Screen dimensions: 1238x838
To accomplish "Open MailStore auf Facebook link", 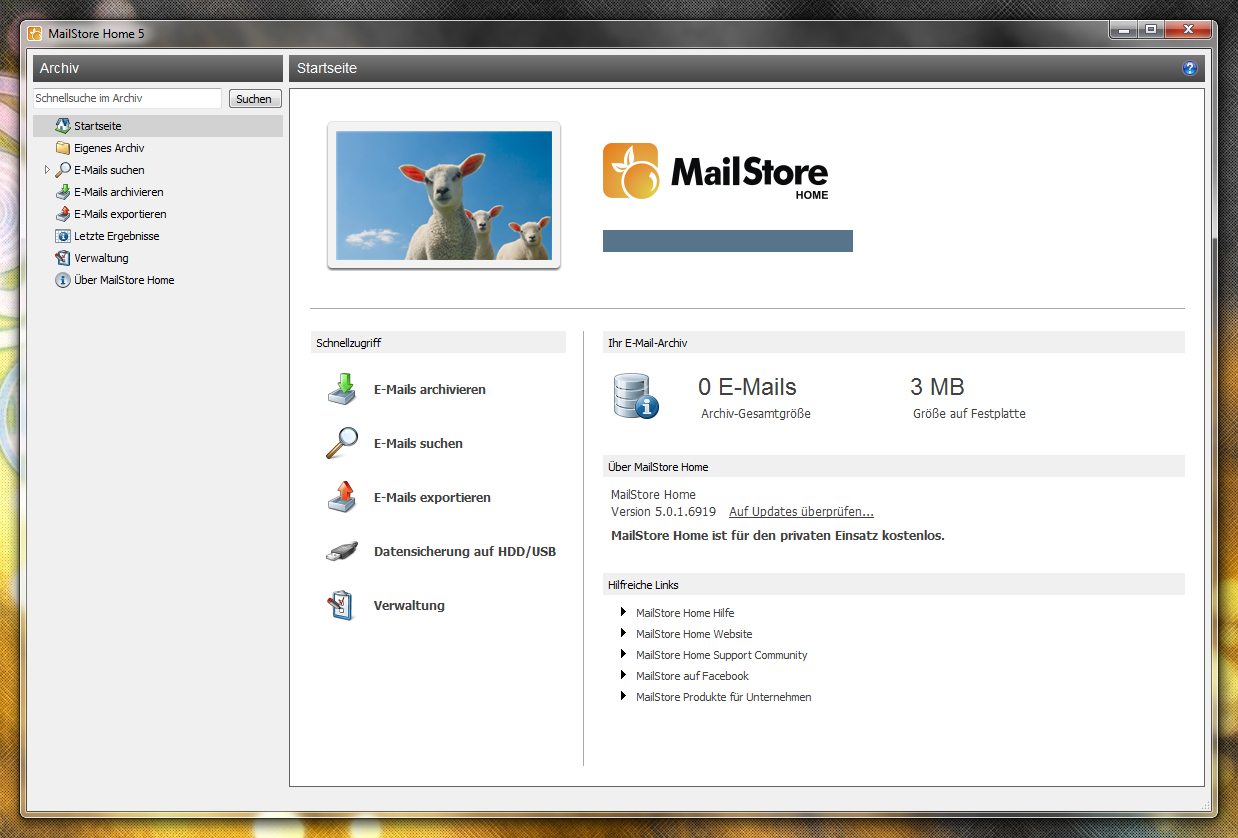I will pyautogui.click(x=692, y=676).
